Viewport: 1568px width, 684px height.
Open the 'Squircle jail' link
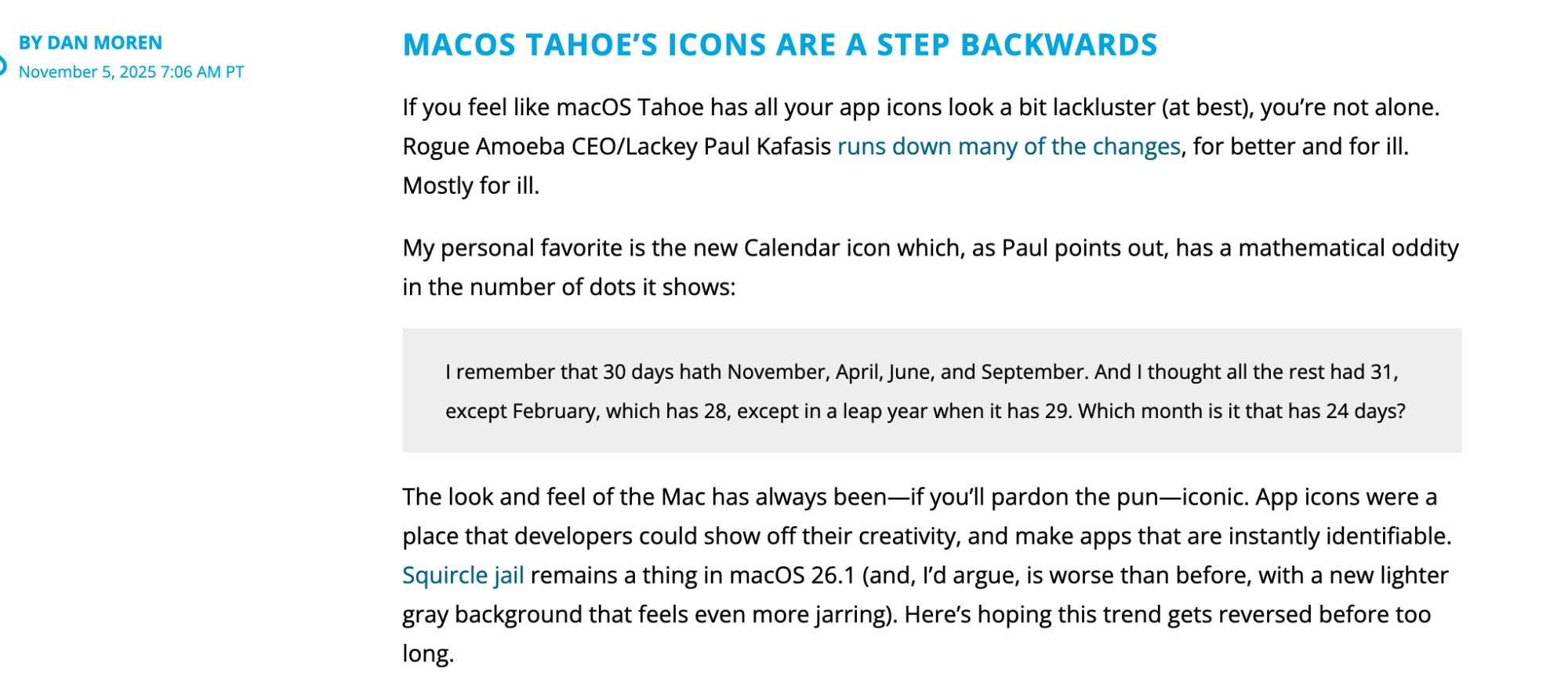coord(463,576)
